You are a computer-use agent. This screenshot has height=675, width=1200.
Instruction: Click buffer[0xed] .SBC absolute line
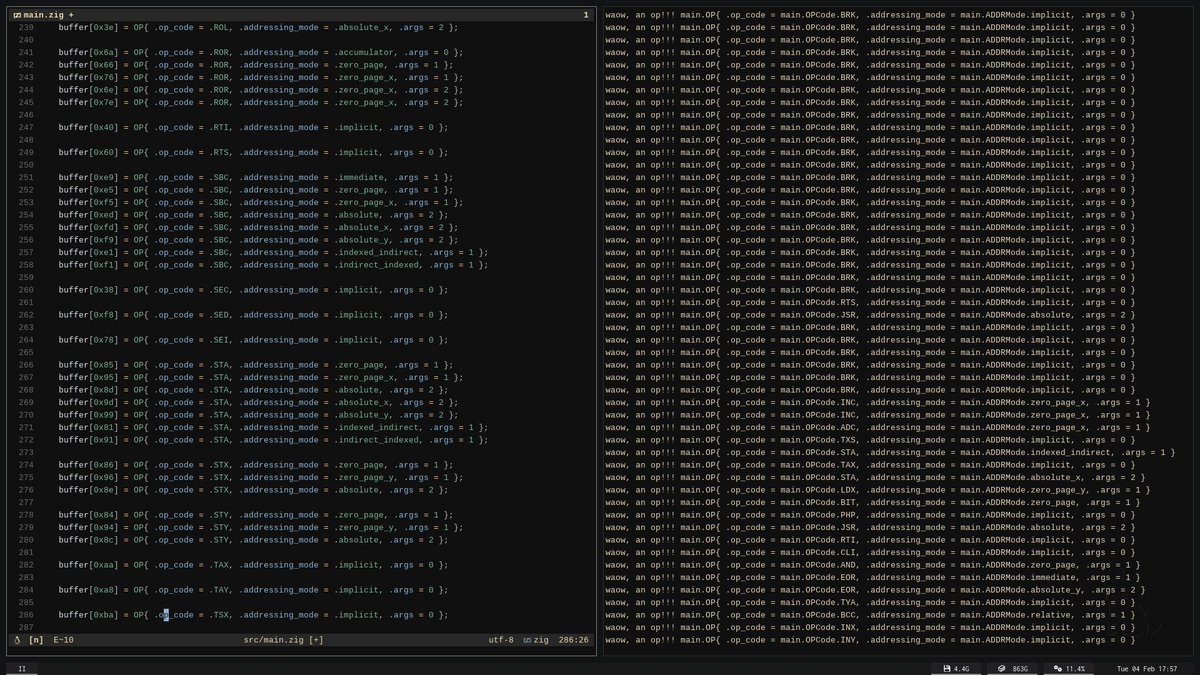pos(253,215)
